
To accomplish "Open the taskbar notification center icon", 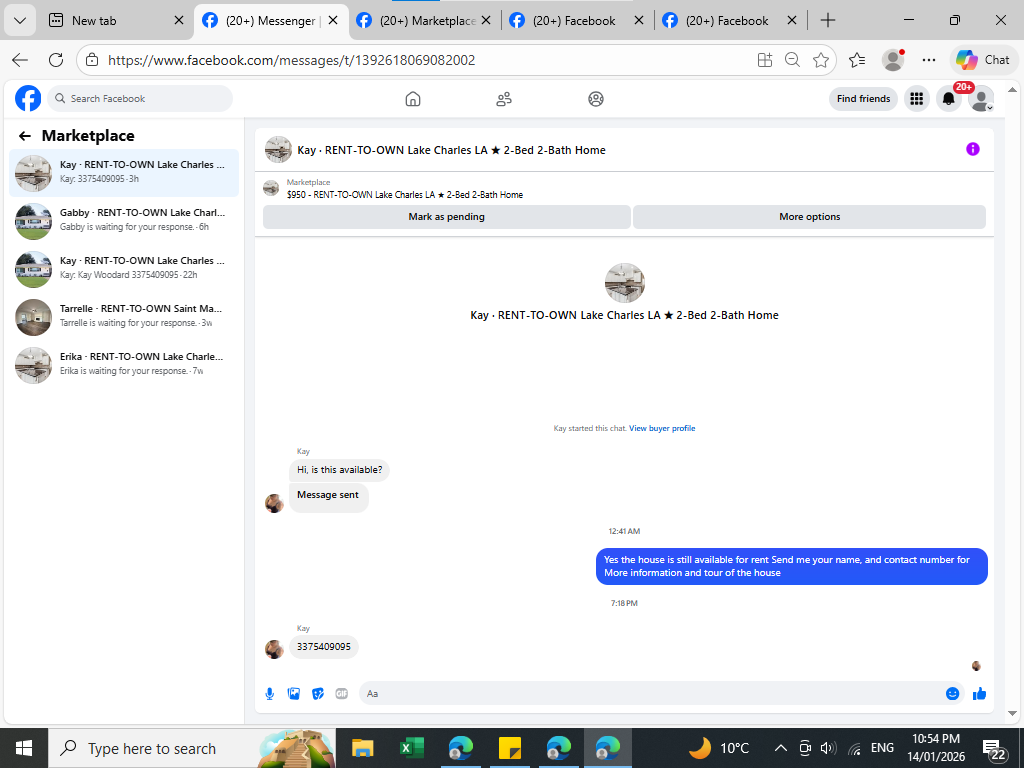I will (x=995, y=750).
